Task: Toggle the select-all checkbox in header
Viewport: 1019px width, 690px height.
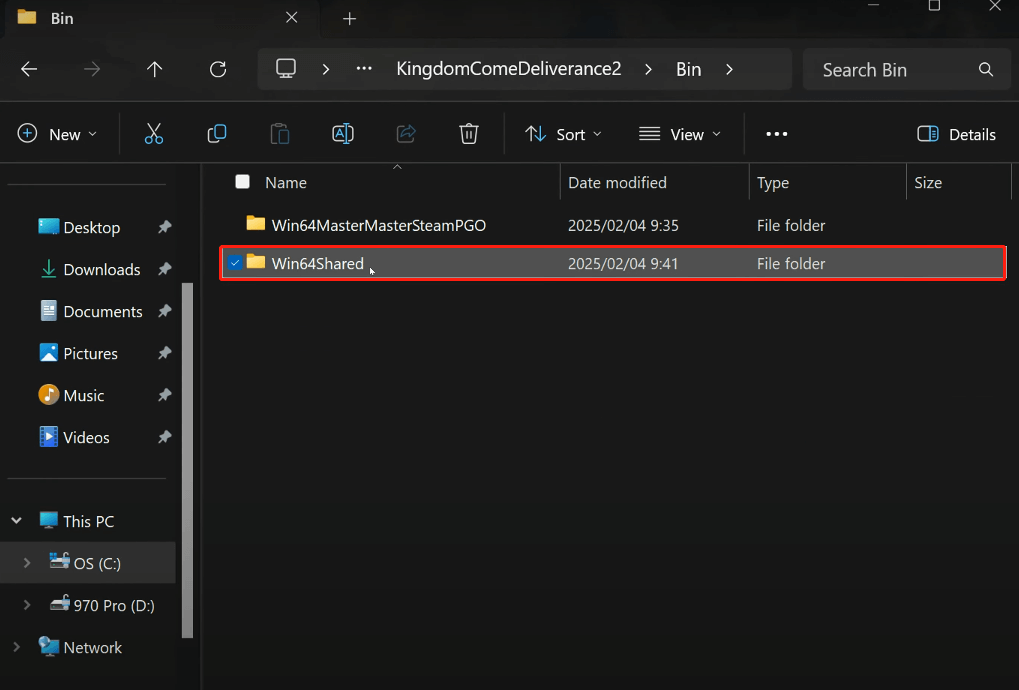Action: coord(242,182)
